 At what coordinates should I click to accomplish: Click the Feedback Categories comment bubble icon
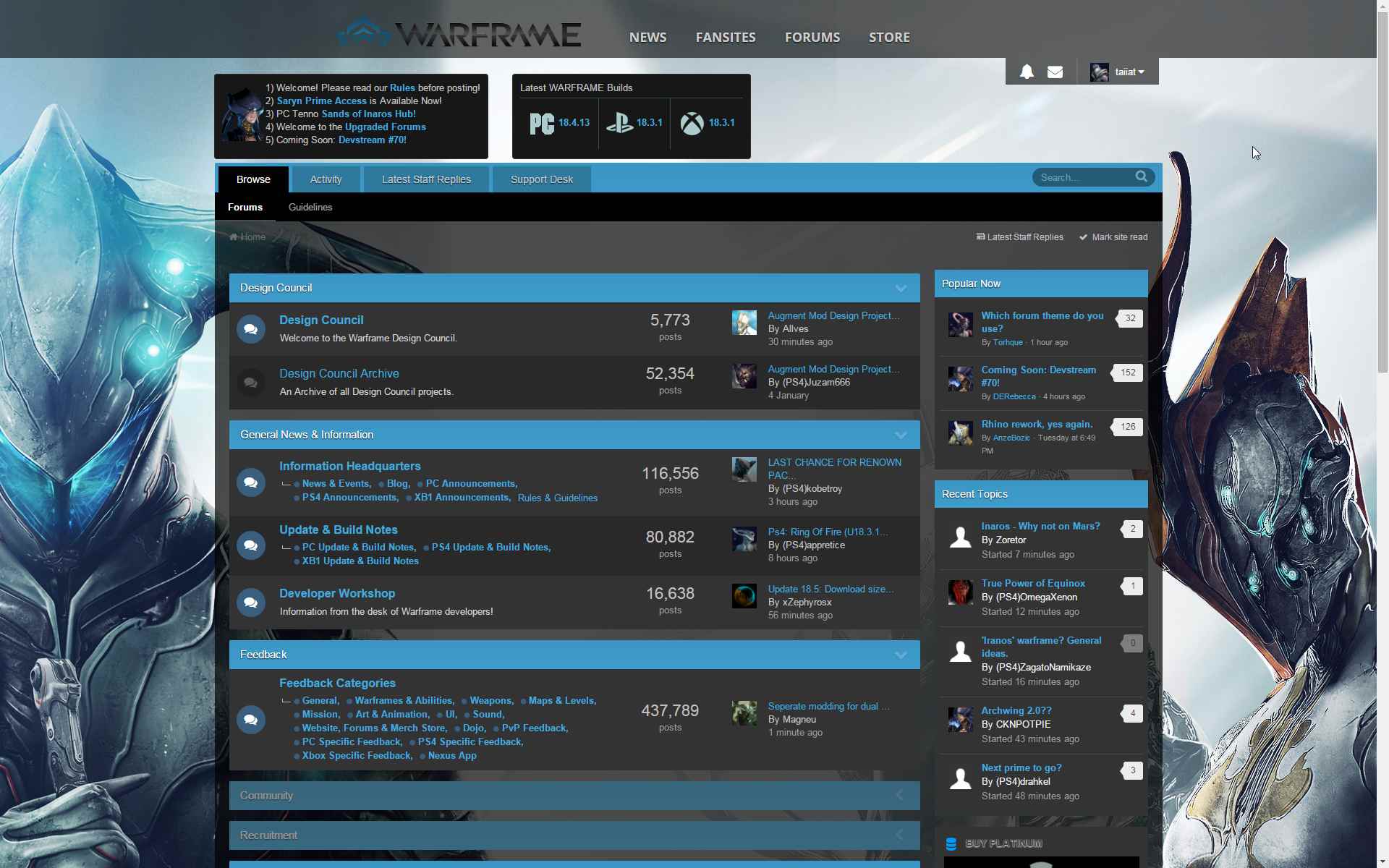click(x=250, y=719)
